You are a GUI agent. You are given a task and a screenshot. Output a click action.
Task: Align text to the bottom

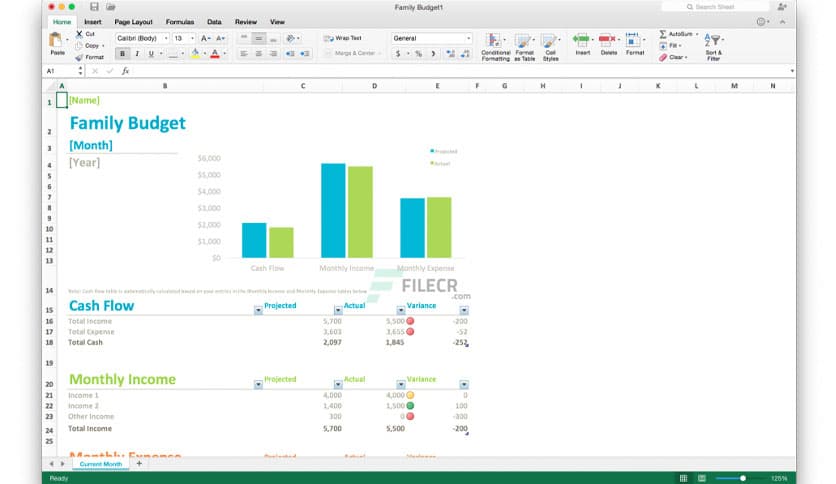tap(273, 38)
